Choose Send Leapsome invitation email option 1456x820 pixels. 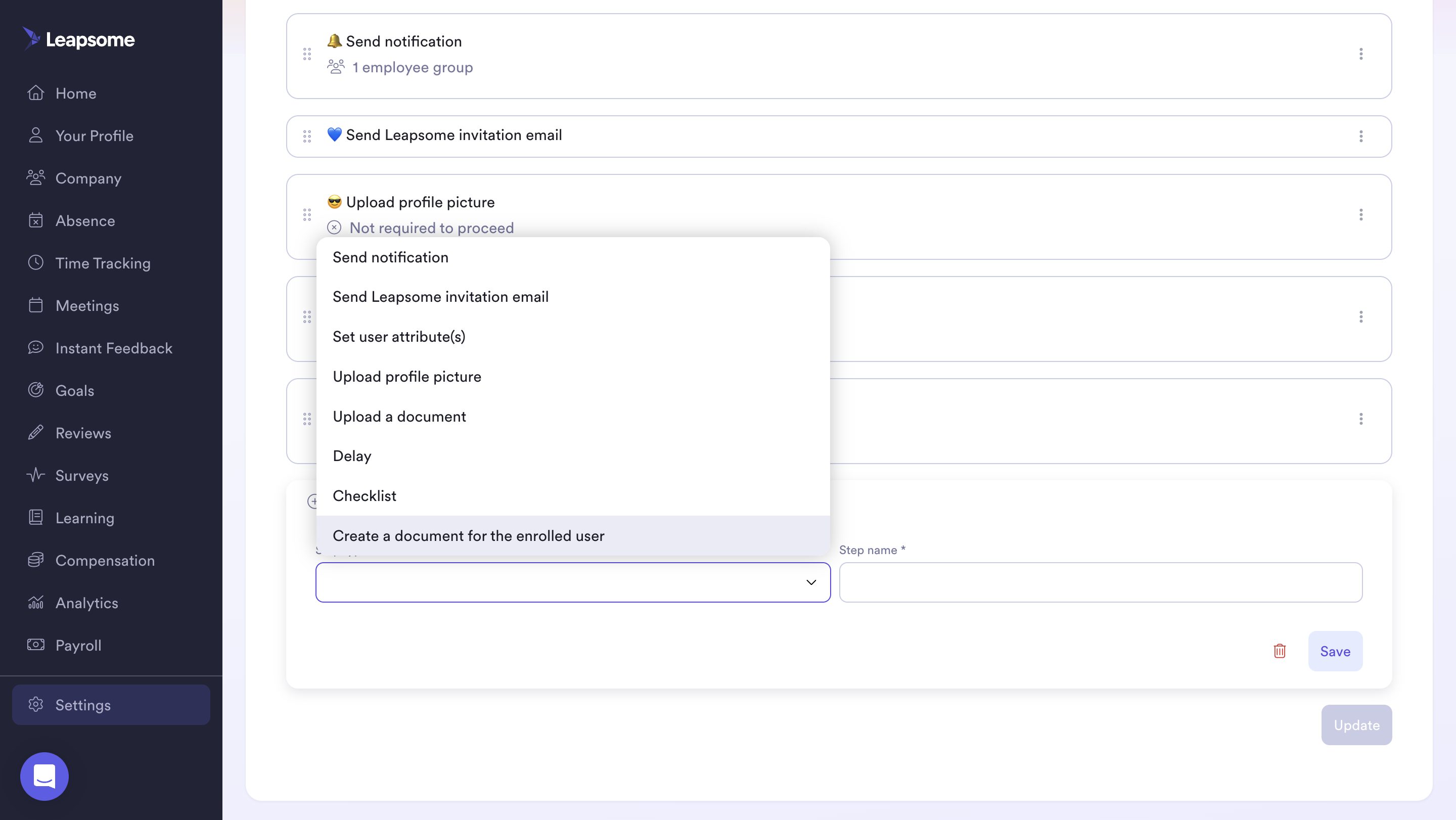(x=573, y=297)
